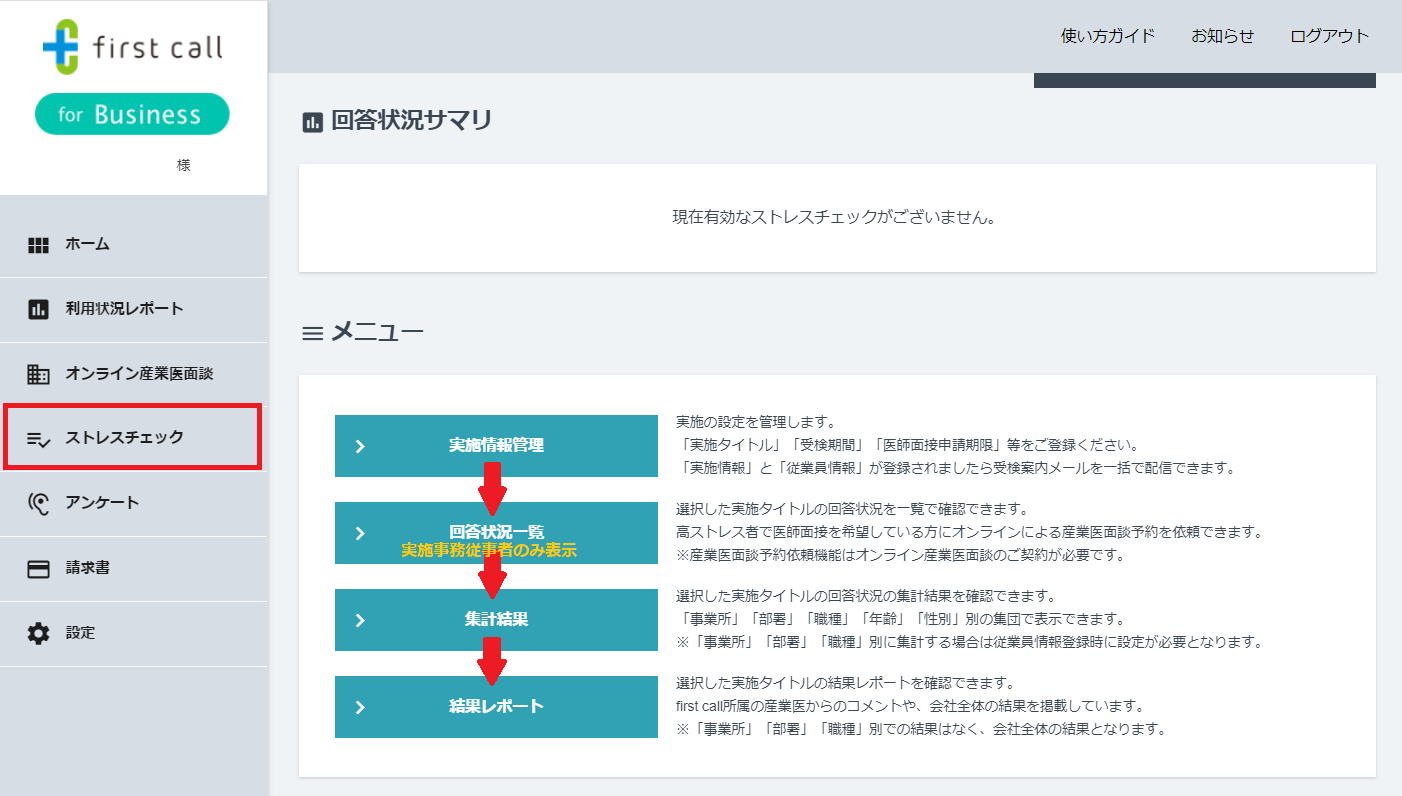Screen dimensions: 1402x796
Task: Click the chevron on 集計結果 button
Action: [x=360, y=620]
